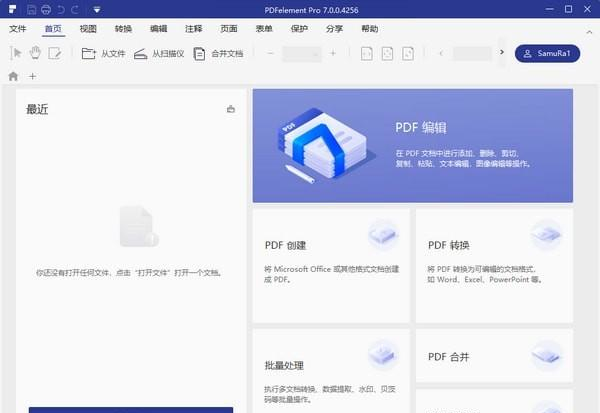Click the redo arrow in the title bar
The height and width of the screenshot is (413, 600).
point(75,10)
